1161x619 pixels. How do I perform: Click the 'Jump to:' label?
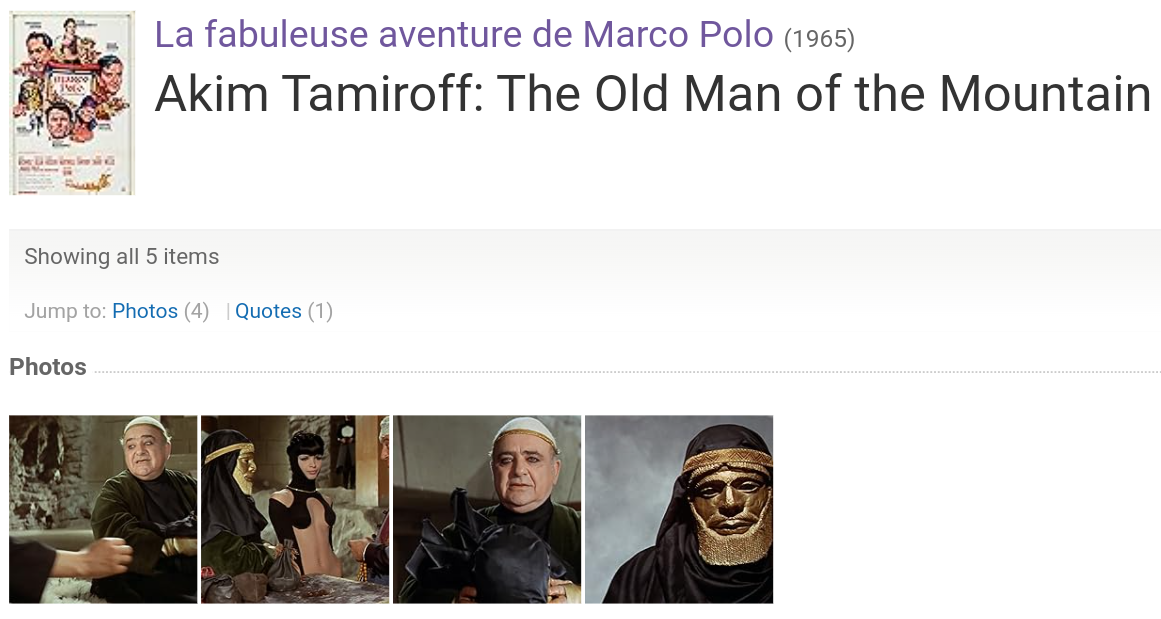[x=65, y=311]
